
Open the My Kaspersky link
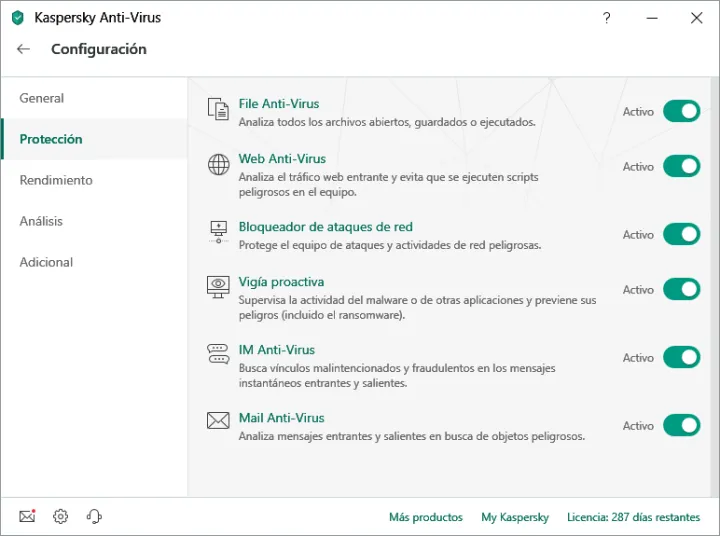pos(515,517)
